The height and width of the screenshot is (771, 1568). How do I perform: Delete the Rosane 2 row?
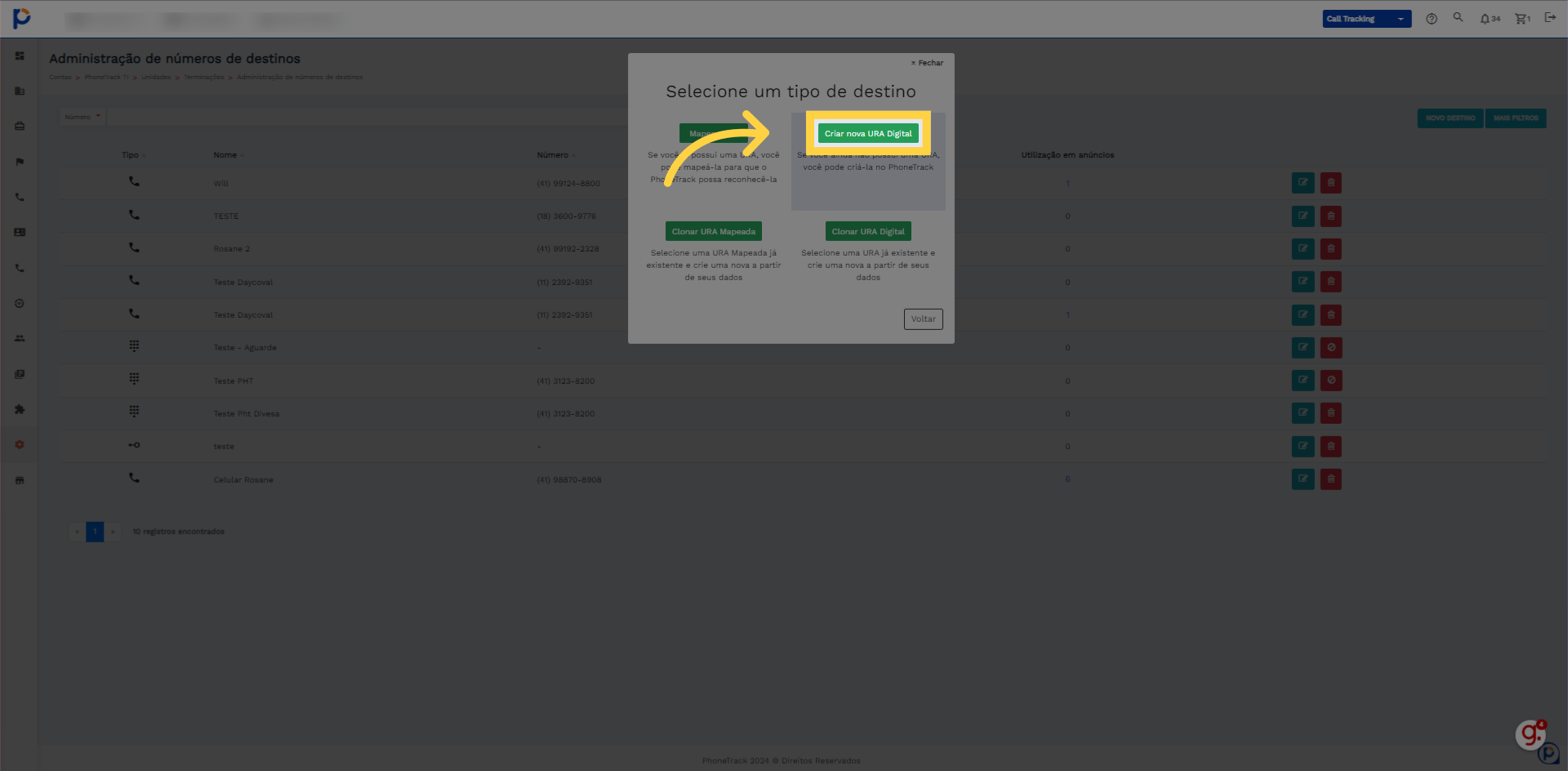[x=1330, y=249]
